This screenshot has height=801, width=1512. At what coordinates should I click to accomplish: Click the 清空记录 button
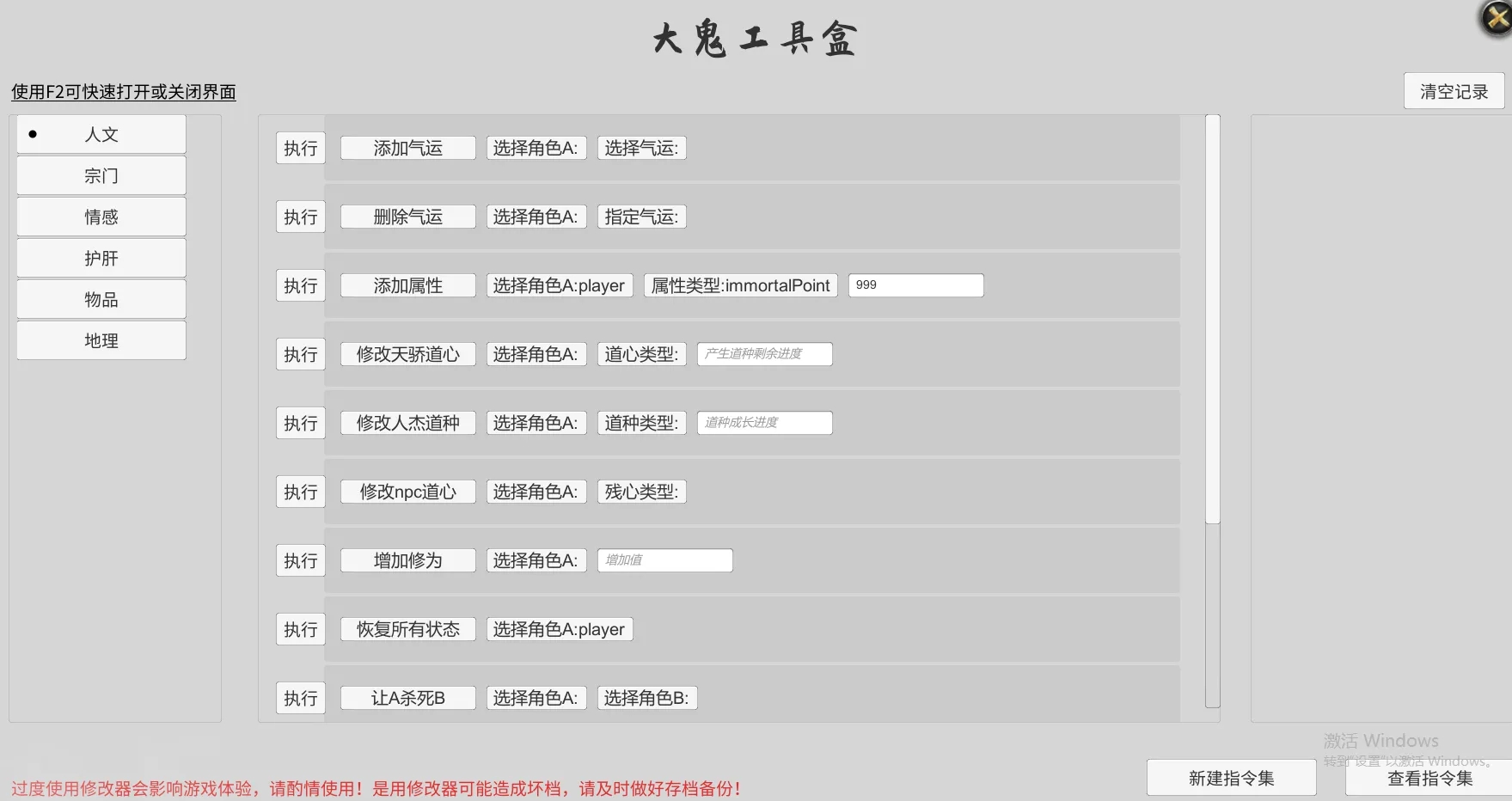(x=1453, y=90)
